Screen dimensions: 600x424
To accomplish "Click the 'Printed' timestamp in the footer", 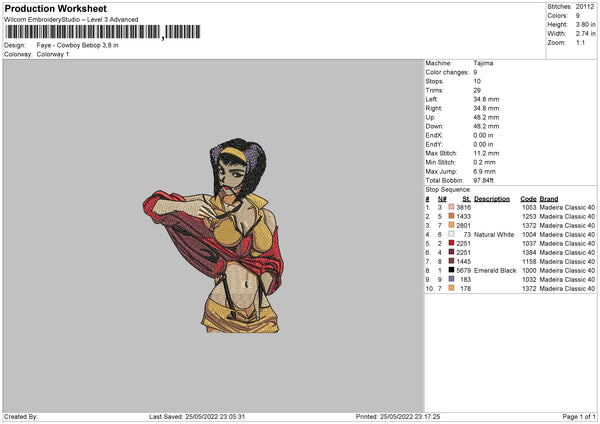I will pyautogui.click(x=398, y=417).
